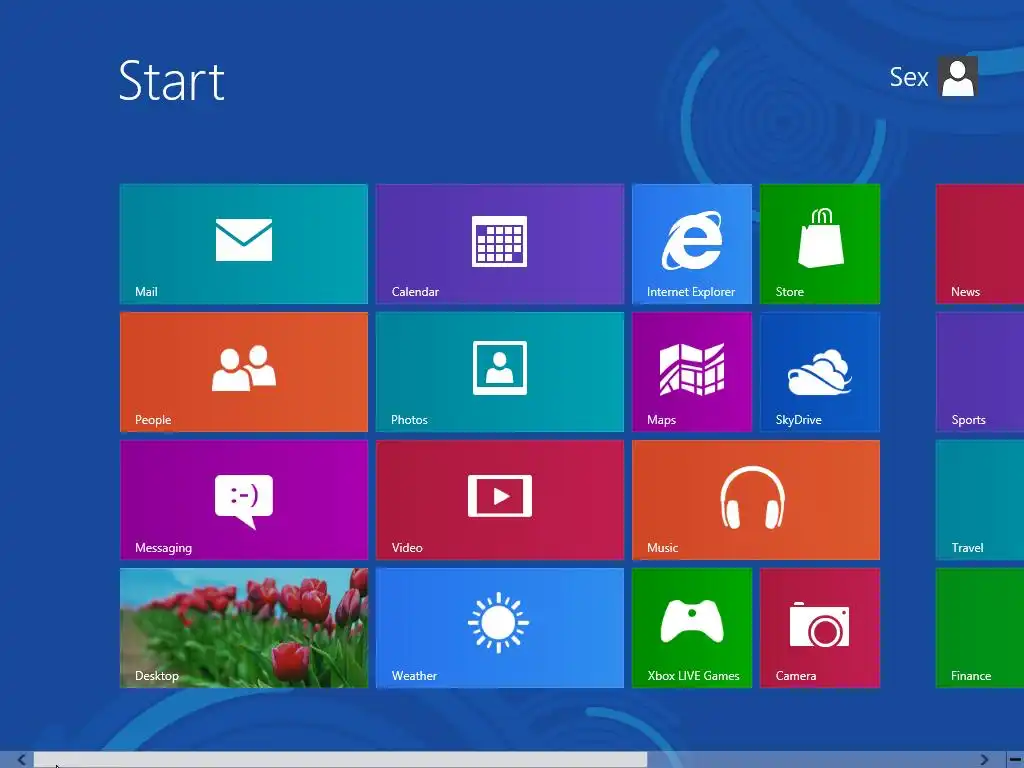Launch the Xbox LIVE Games tile
The height and width of the screenshot is (768, 1024).
692,628
